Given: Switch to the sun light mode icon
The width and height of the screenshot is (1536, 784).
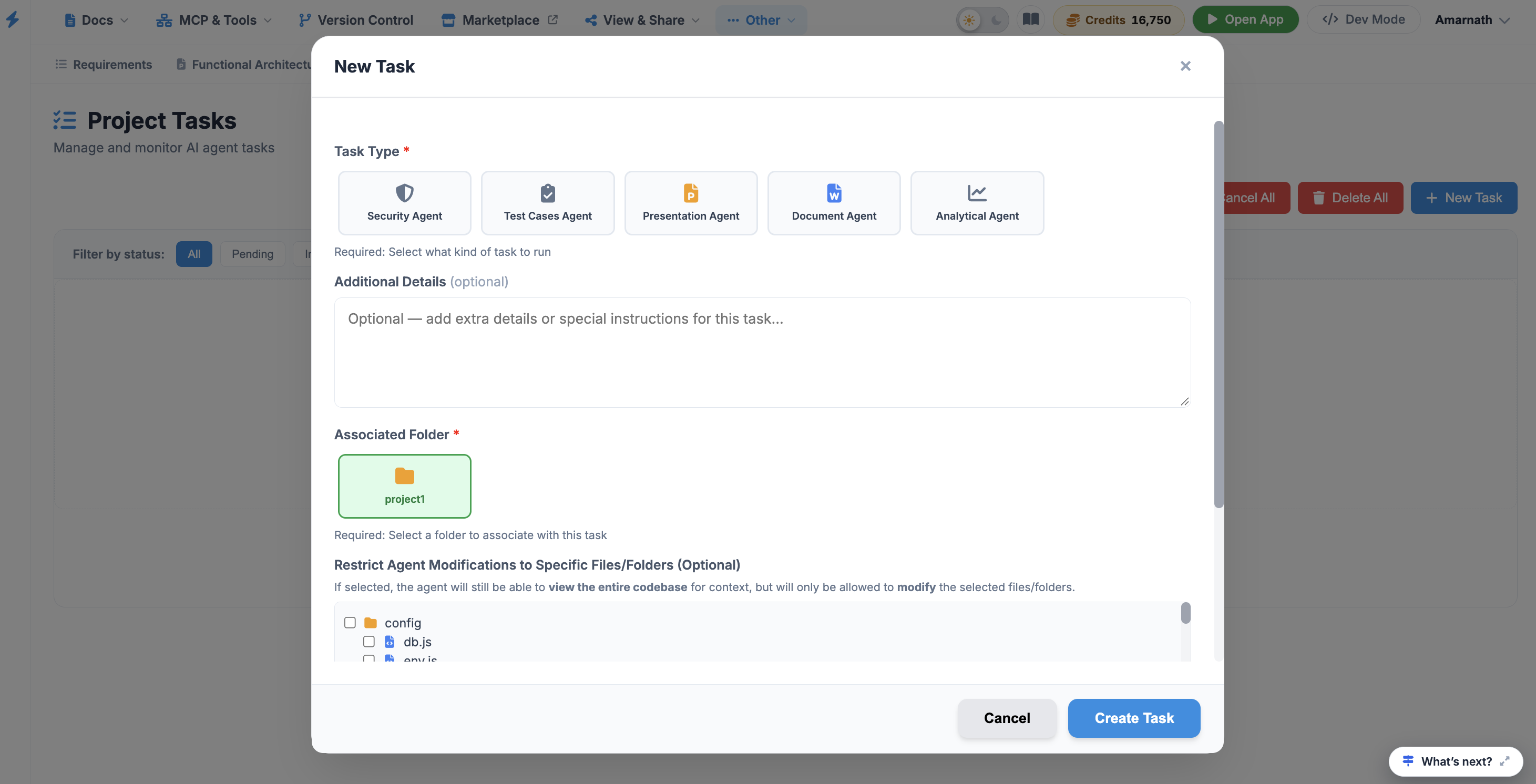Looking at the screenshot, I should pos(969,20).
